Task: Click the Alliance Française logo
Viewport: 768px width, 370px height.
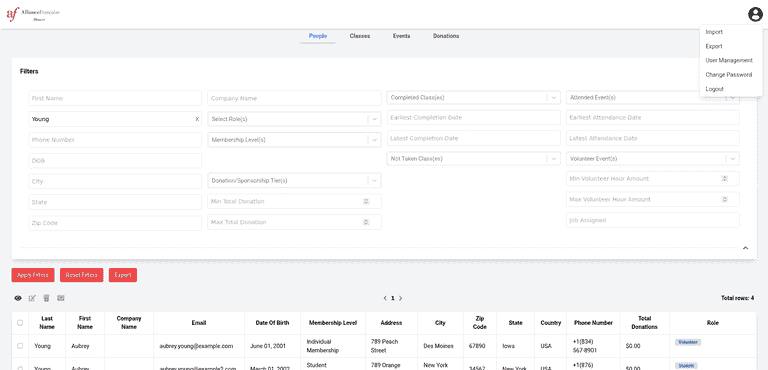Action: 33,14
